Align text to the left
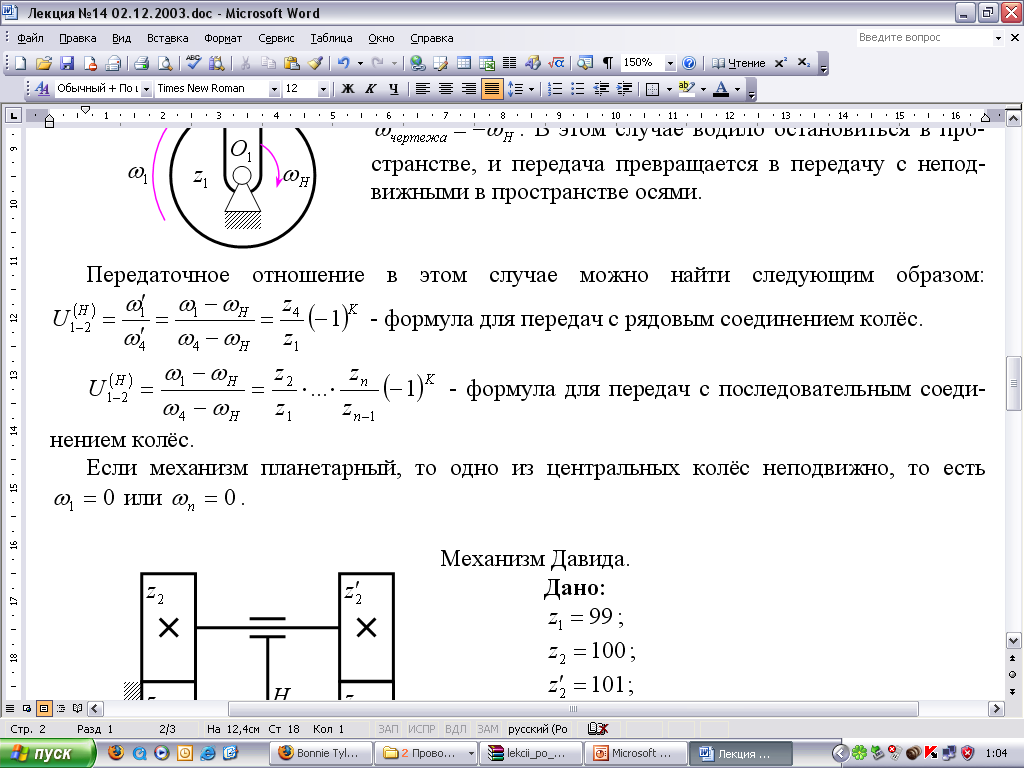1024x768 pixels. [423, 89]
